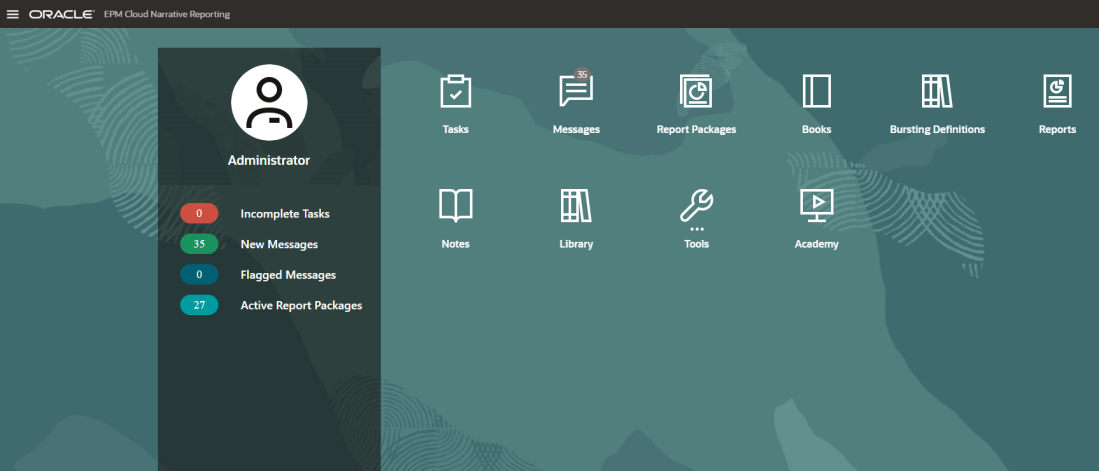1099x471 pixels.
Task: Open the New Messages link
Action: coord(279,244)
